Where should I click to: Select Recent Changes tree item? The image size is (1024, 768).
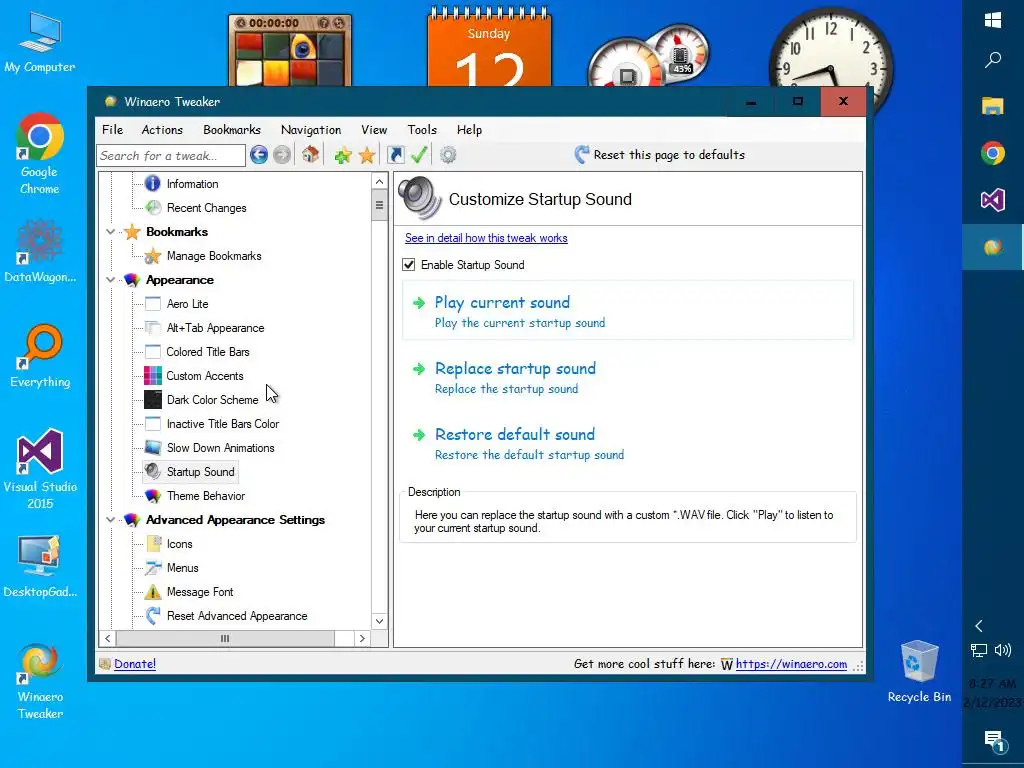[206, 208]
